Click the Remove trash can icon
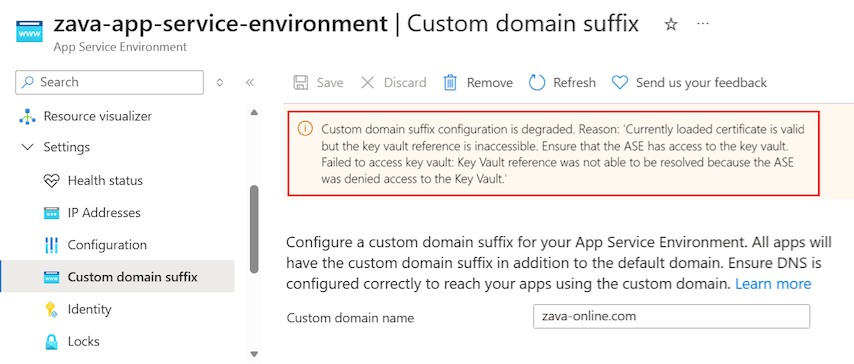The height and width of the screenshot is (364, 854). (450, 82)
